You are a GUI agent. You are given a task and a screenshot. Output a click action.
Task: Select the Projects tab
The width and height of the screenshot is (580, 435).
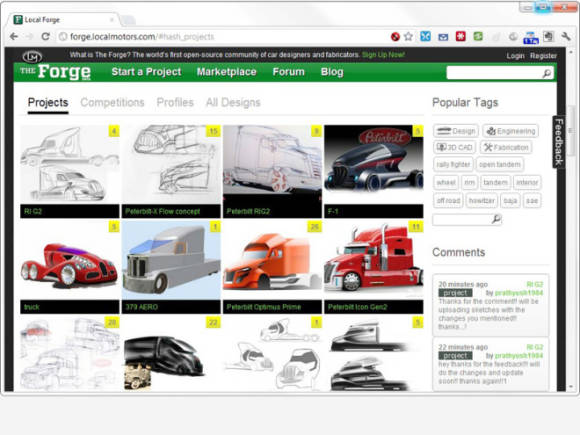click(48, 102)
